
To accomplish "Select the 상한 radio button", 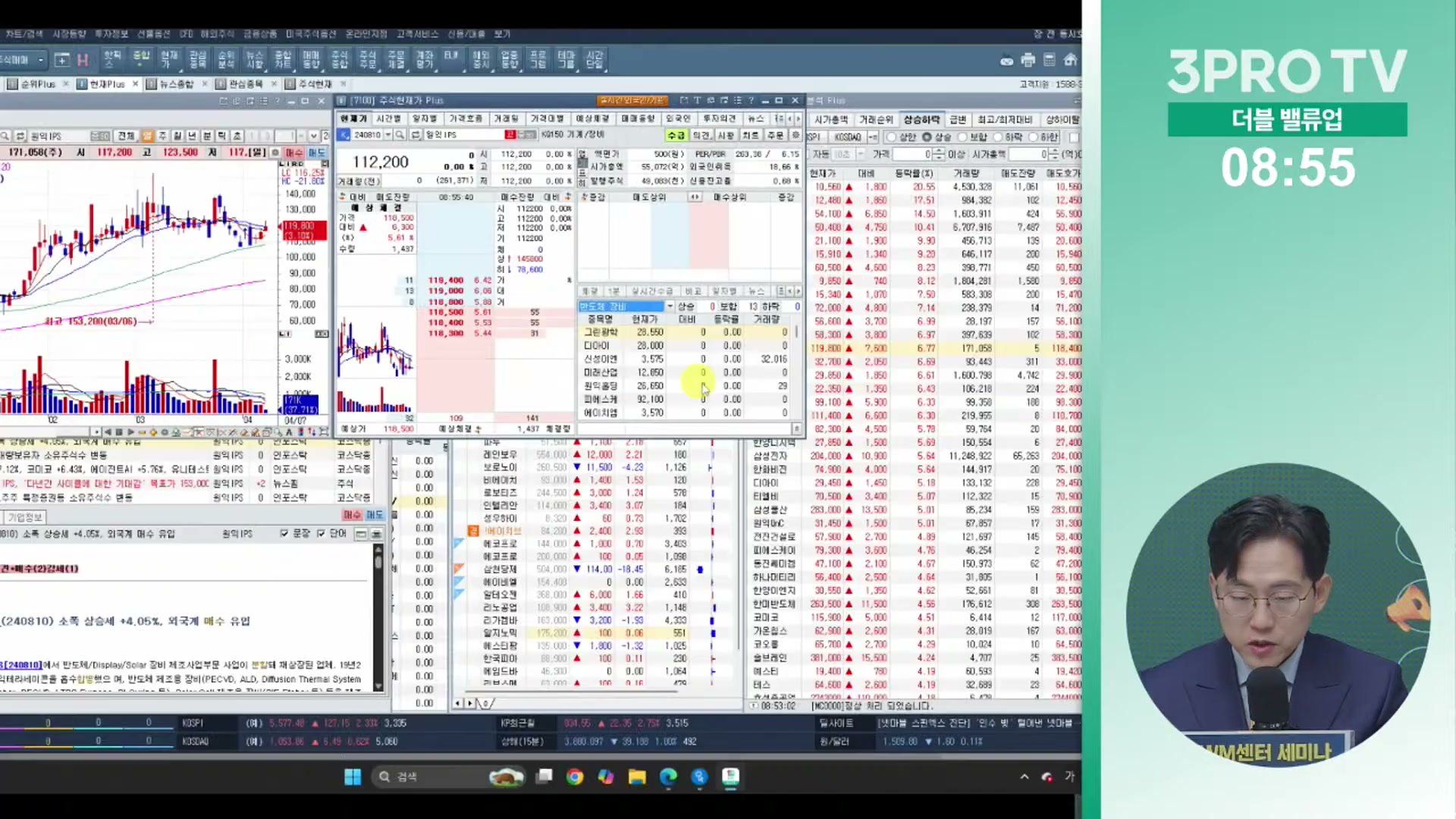I will pos(892,137).
